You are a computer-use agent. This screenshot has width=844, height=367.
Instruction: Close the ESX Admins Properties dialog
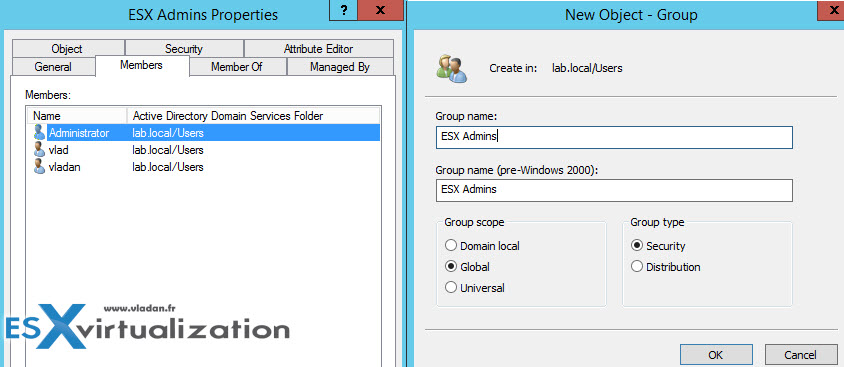point(381,11)
